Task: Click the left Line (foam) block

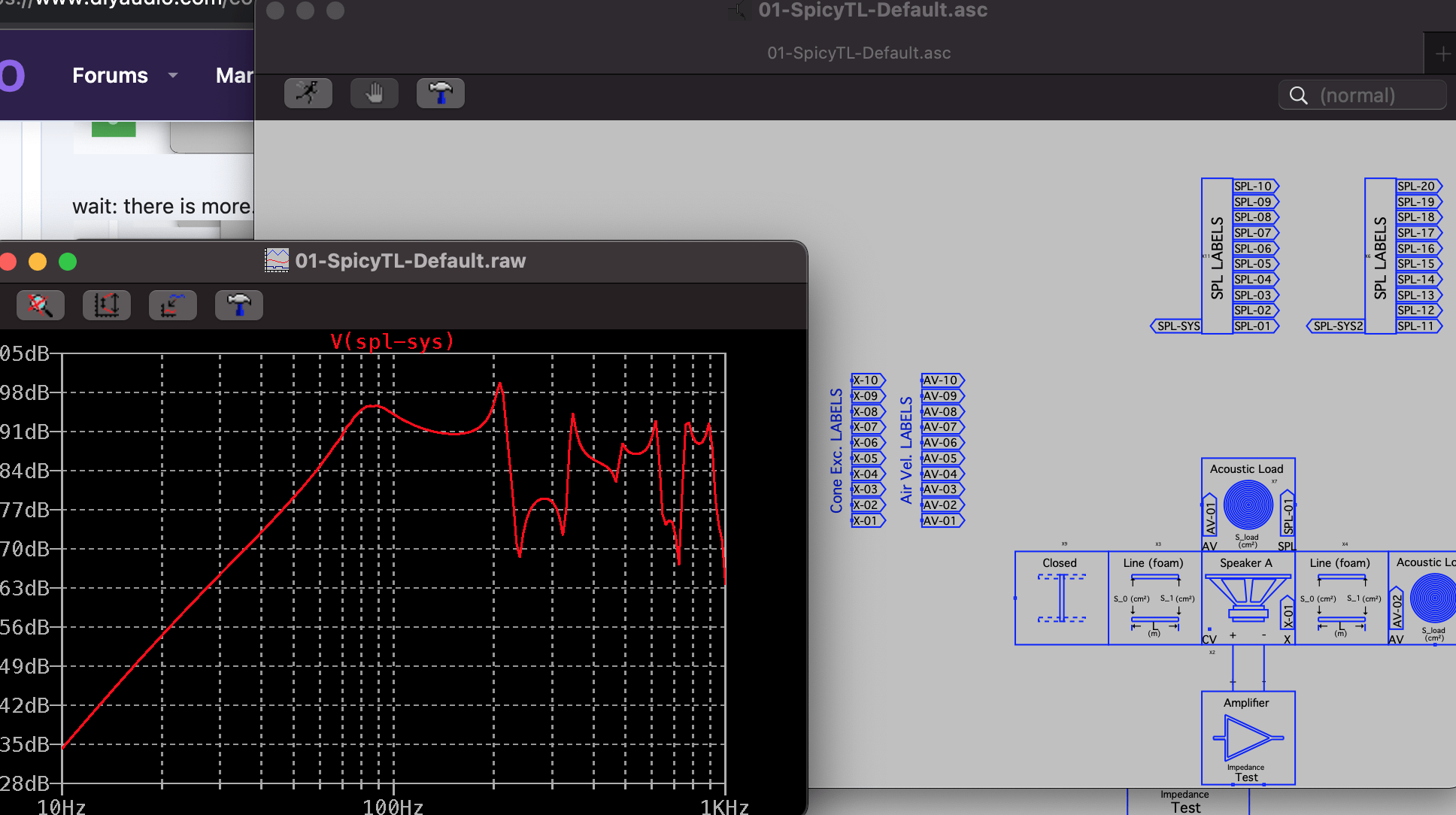Action: click(1154, 598)
